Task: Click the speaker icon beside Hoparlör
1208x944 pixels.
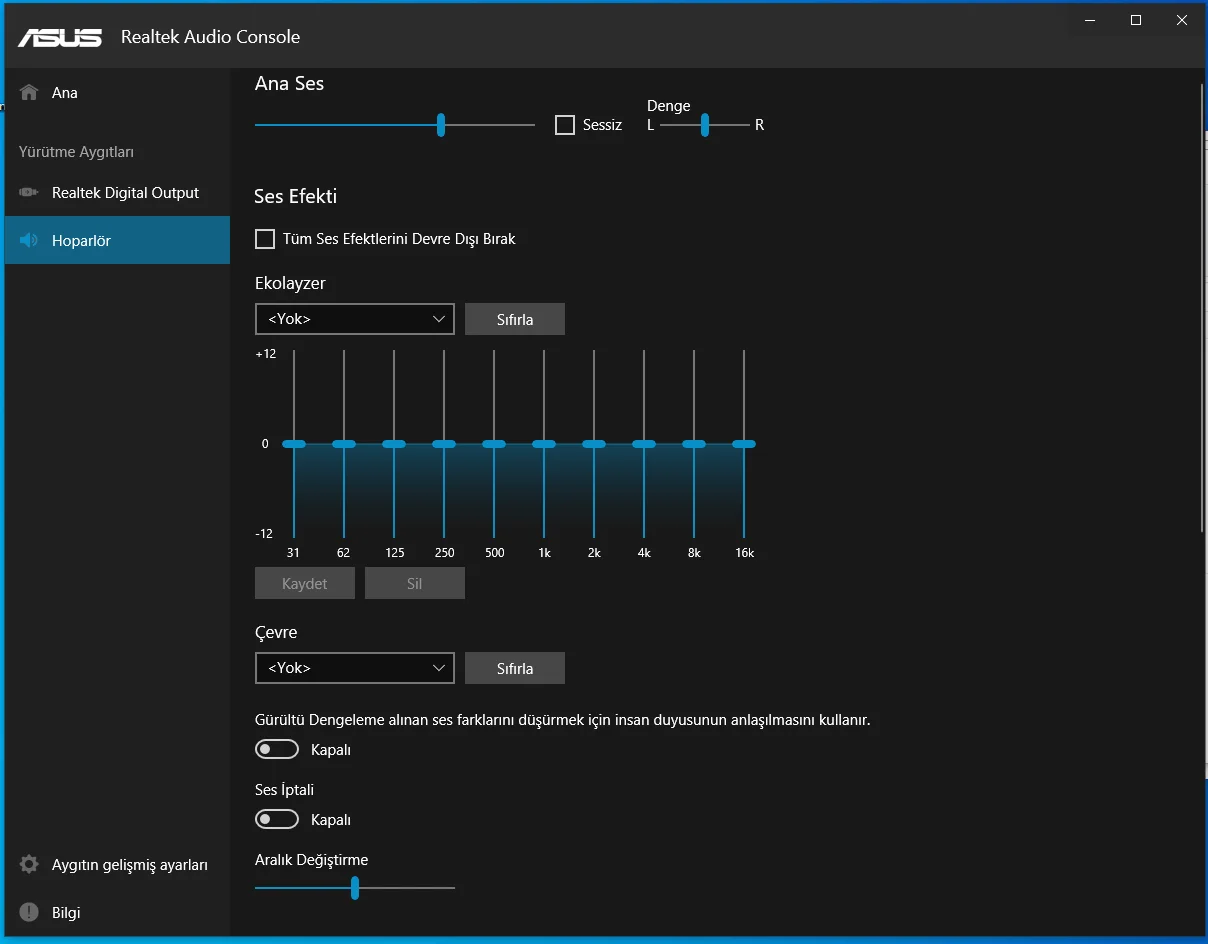Action: 27,240
